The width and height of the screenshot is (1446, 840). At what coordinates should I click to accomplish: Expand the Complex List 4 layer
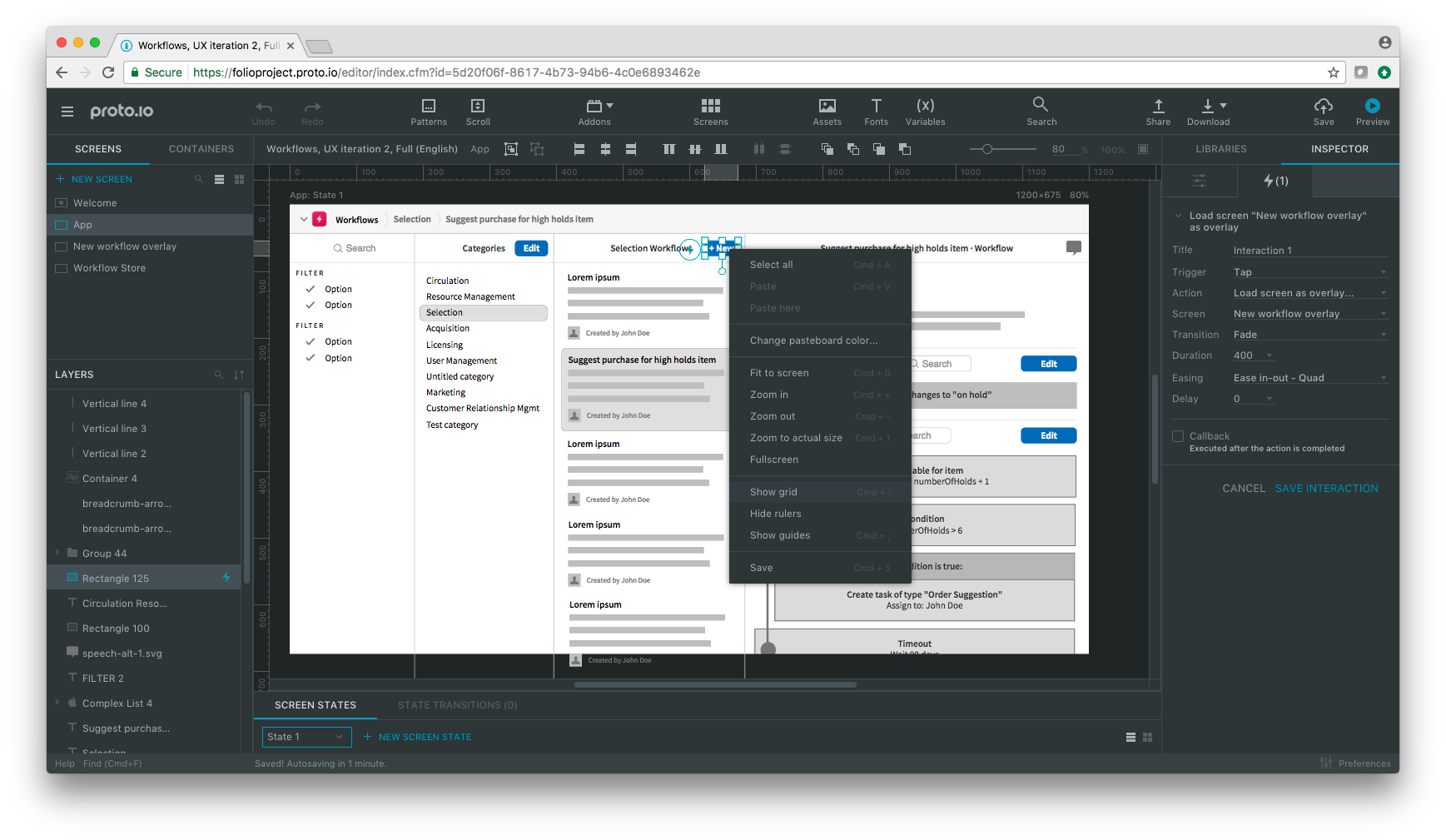57,703
